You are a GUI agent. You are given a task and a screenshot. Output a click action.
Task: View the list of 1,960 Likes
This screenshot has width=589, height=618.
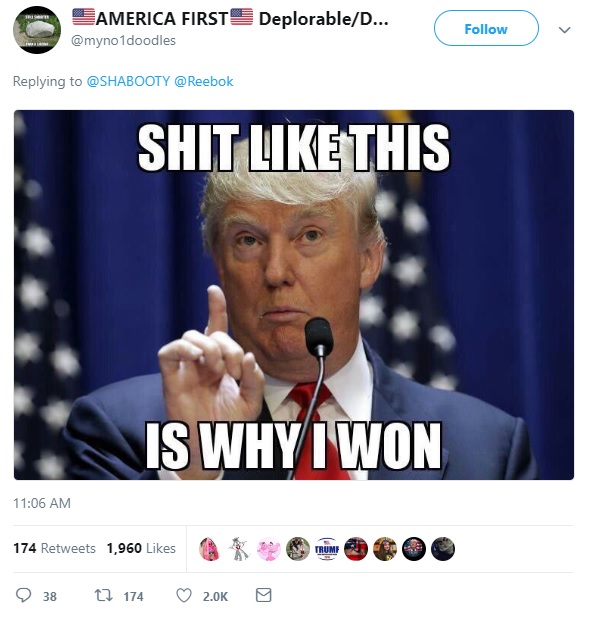coord(141,548)
